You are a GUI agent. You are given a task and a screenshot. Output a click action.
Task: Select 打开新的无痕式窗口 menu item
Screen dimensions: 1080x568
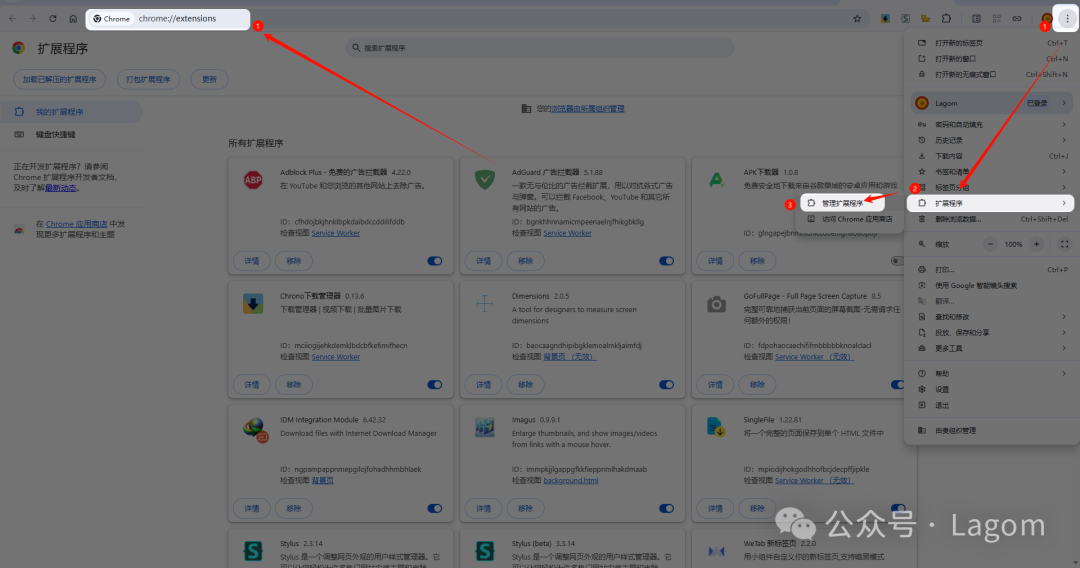tap(992, 74)
